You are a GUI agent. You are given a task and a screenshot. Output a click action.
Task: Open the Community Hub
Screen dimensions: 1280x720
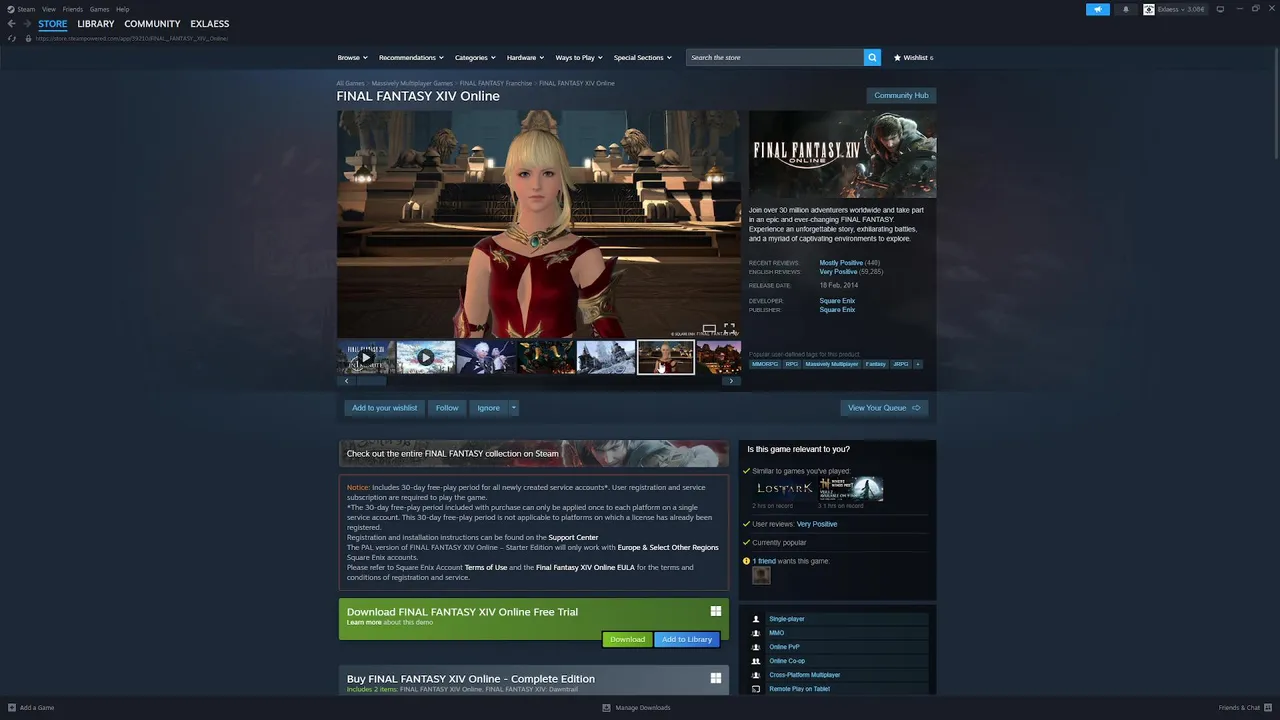[901, 96]
